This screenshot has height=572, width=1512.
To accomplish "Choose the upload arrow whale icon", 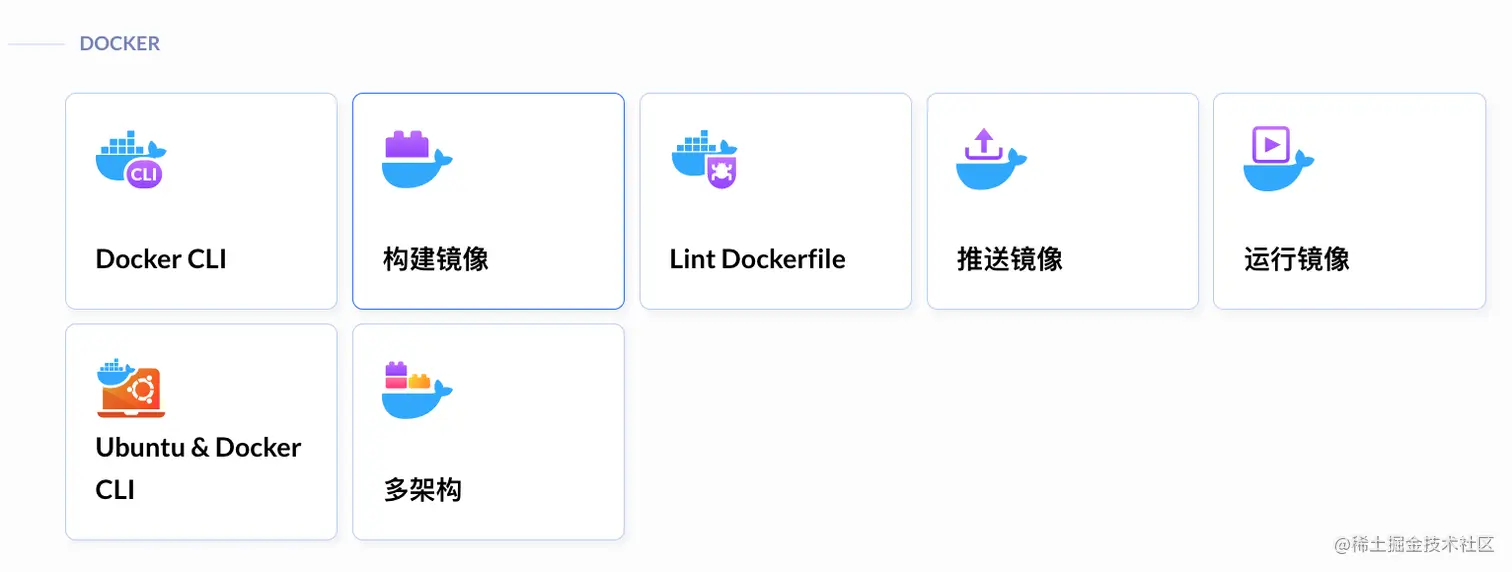I will pos(991,158).
